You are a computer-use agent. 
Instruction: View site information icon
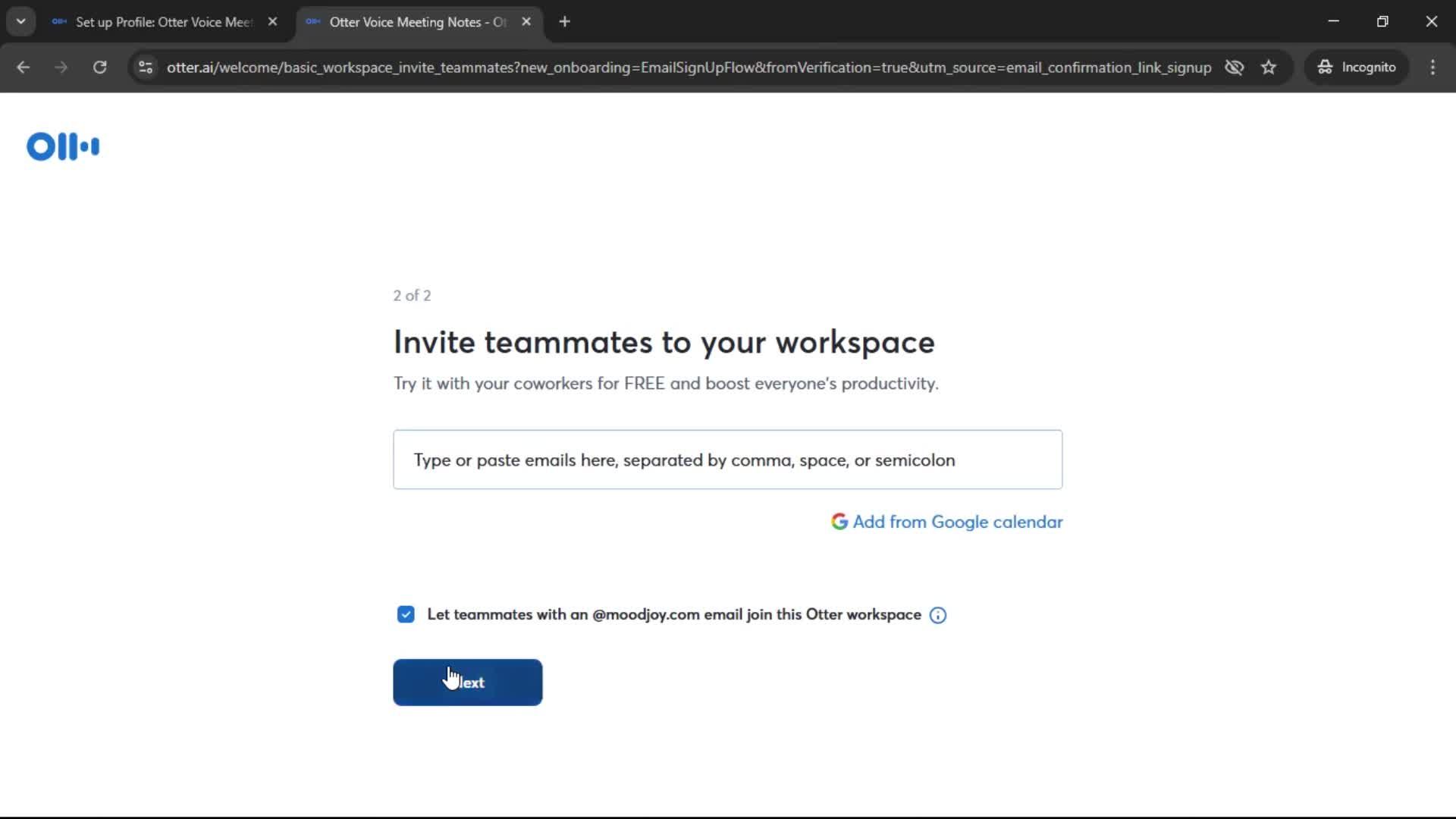tap(146, 67)
